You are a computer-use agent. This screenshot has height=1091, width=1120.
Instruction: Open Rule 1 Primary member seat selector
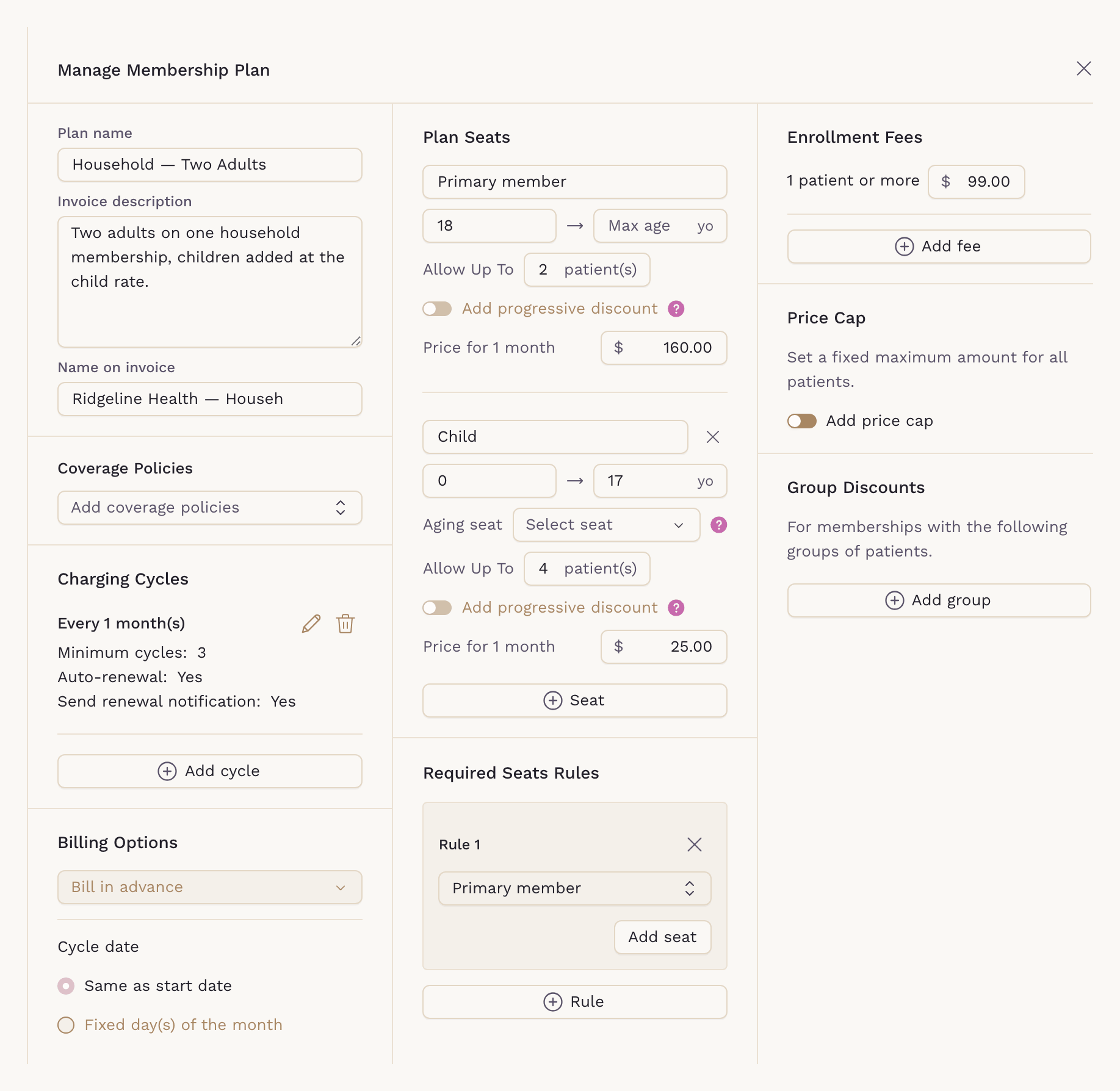574,888
